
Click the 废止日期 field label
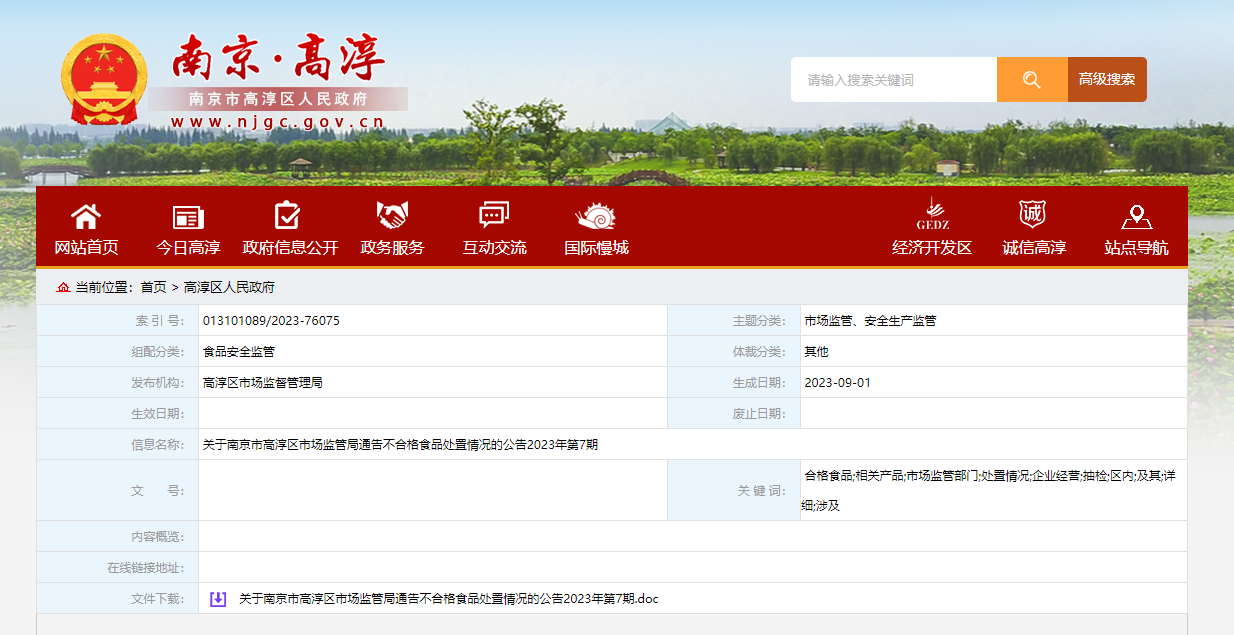pos(759,414)
